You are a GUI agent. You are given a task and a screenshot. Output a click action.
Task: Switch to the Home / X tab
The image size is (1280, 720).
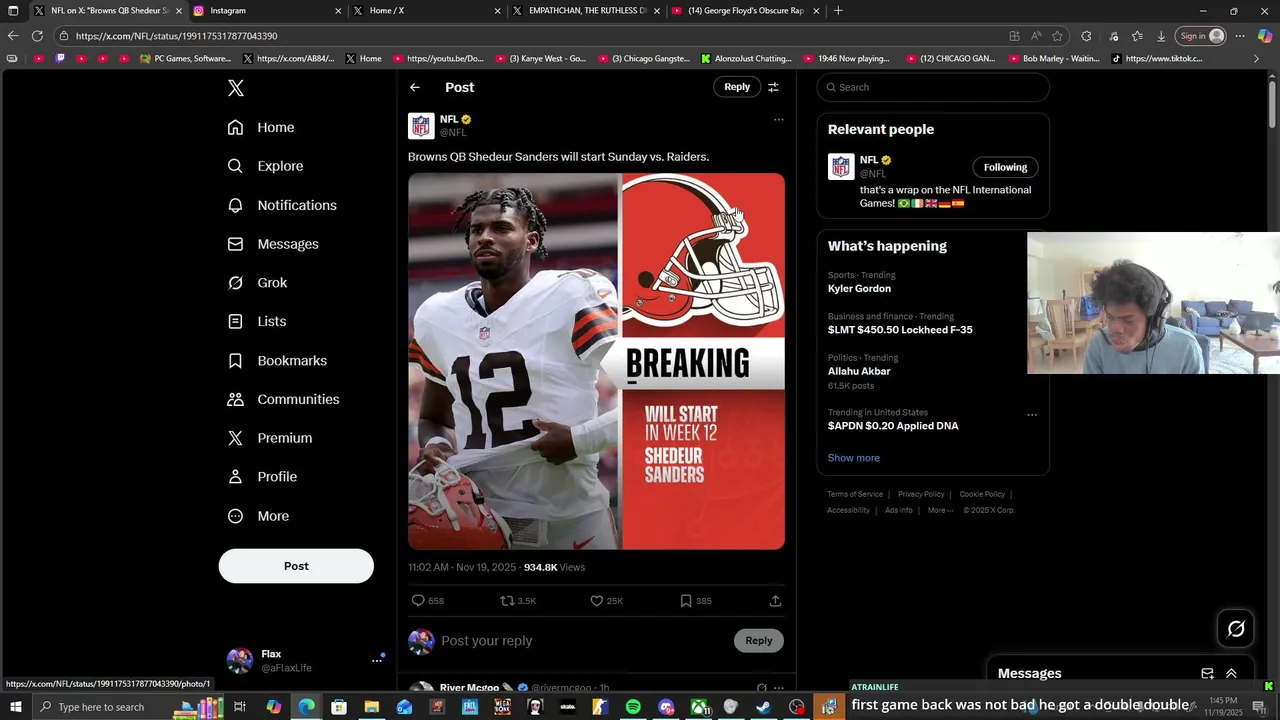[427, 11]
